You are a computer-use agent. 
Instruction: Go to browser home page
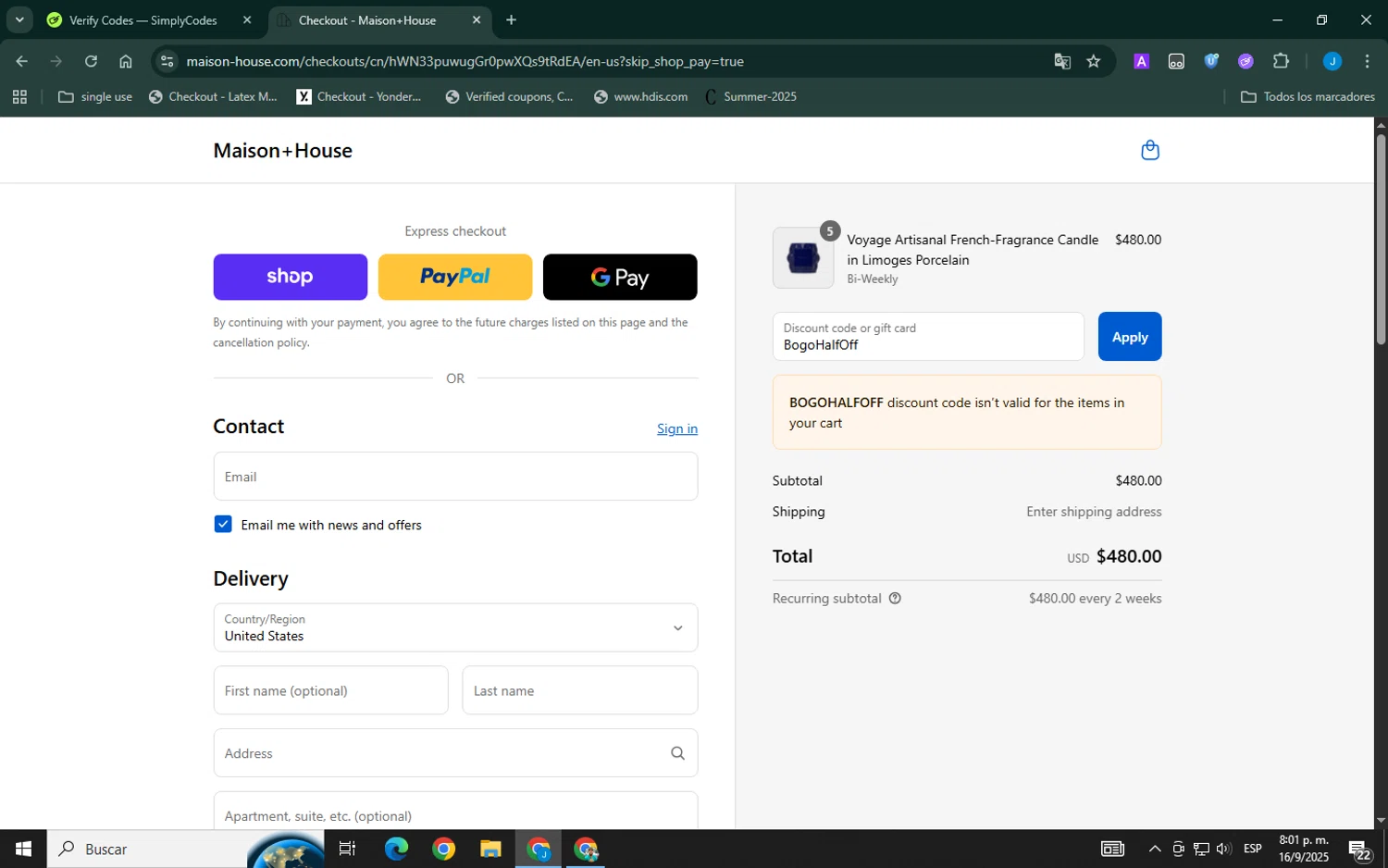pyautogui.click(x=126, y=62)
